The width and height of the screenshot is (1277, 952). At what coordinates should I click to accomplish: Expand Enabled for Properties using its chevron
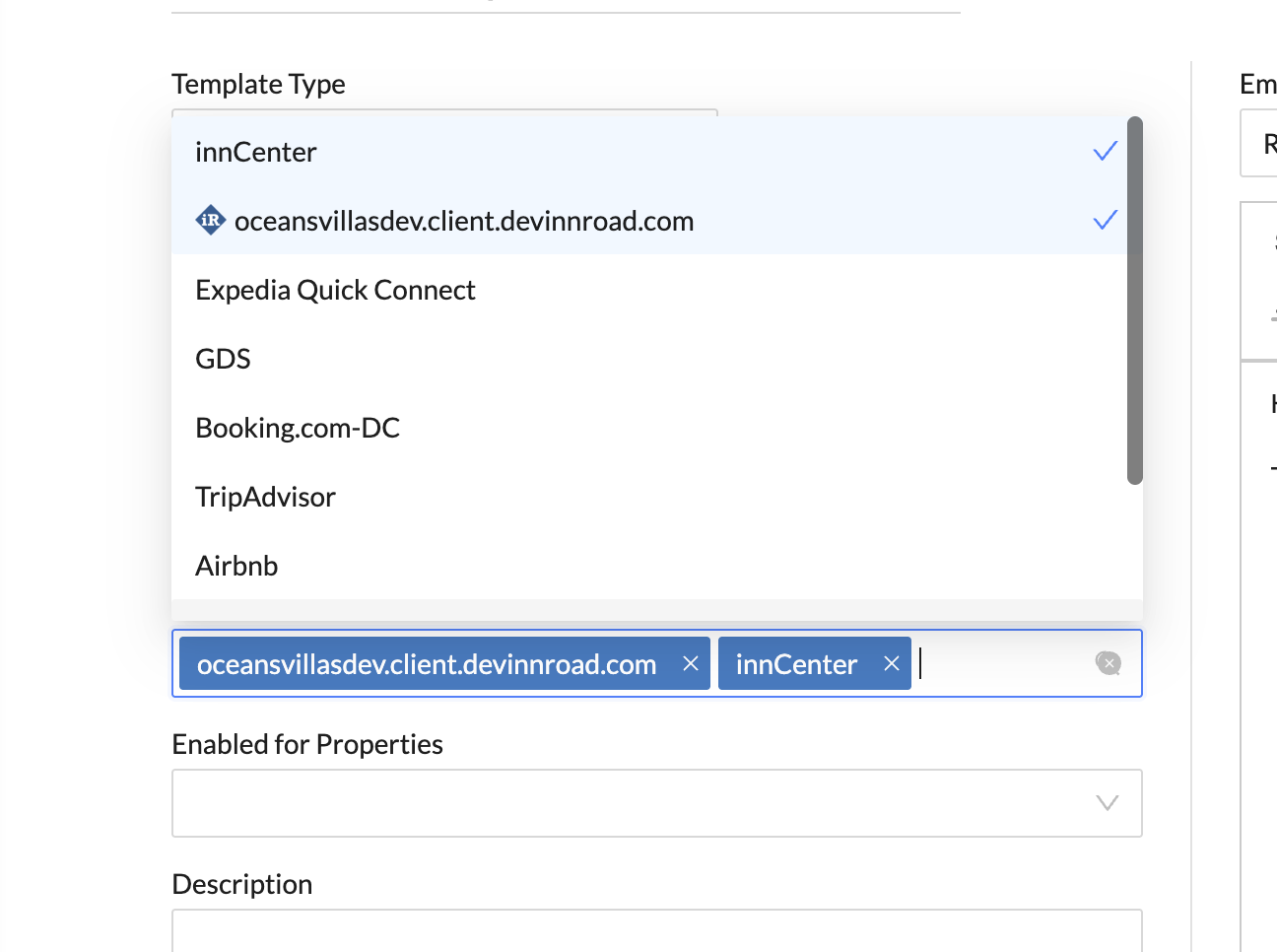[x=1108, y=803]
